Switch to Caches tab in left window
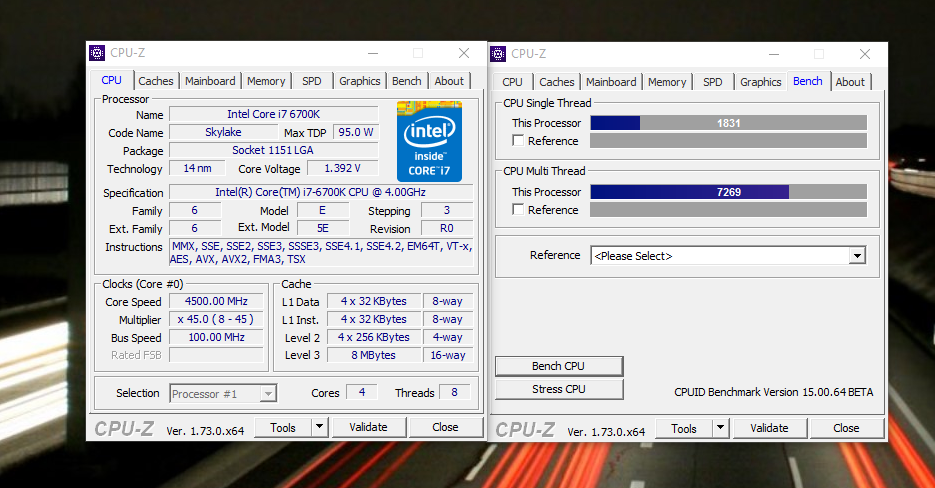Image resolution: width=935 pixels, height=488 pixels. point(156,81)
